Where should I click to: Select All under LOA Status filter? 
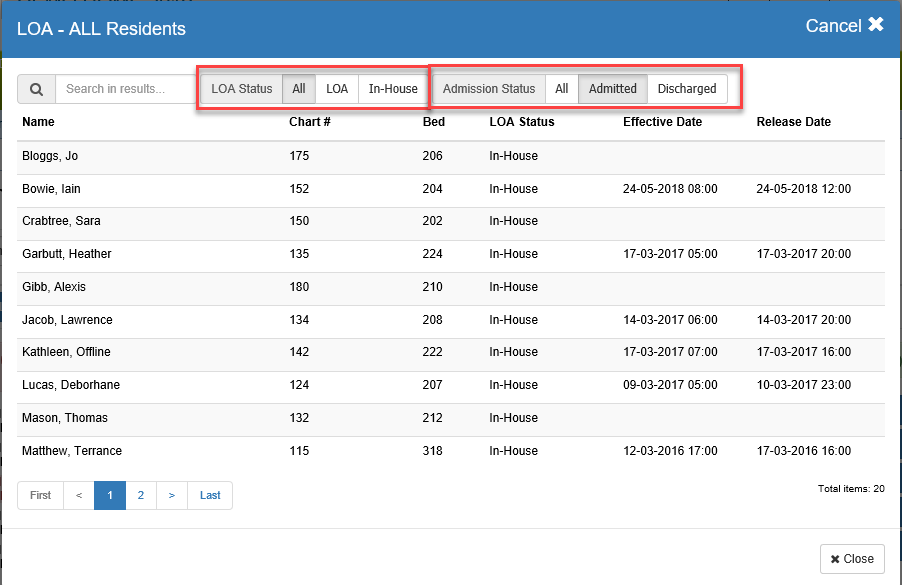pyautogui.click(x=299, y=89)
